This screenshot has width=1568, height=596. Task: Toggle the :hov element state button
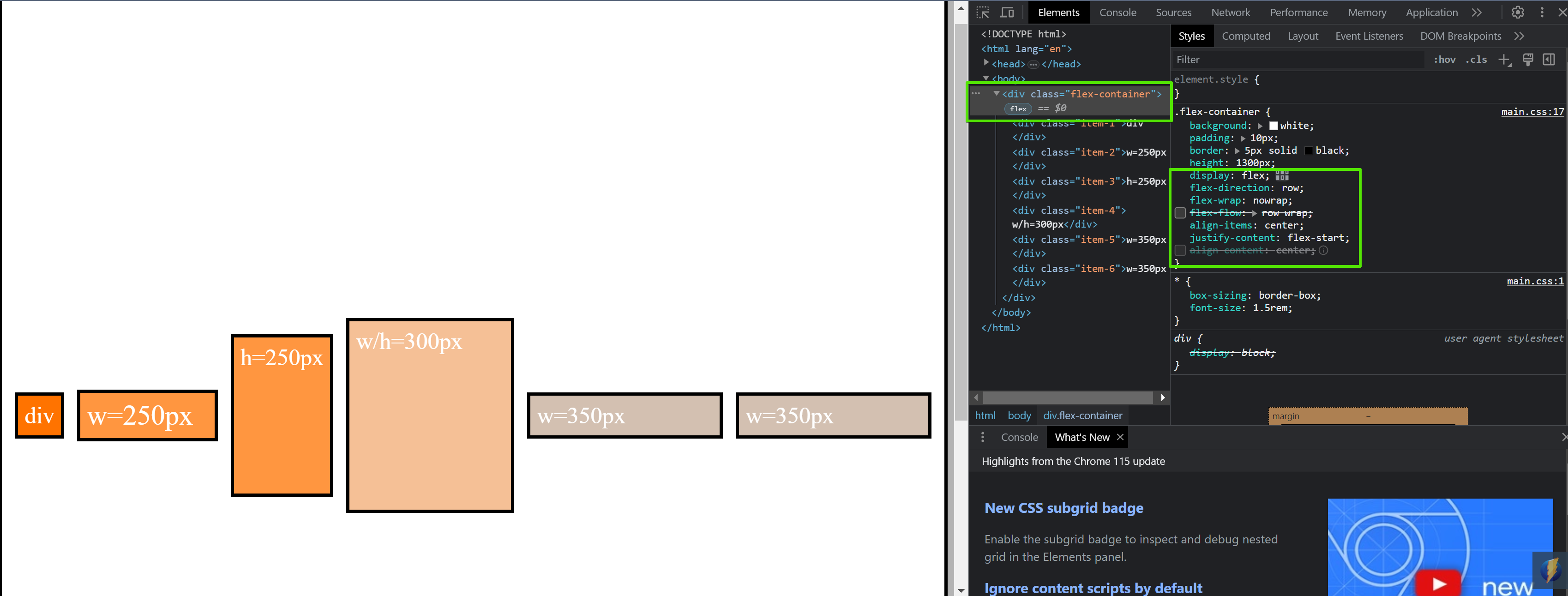pos(1444,60)
